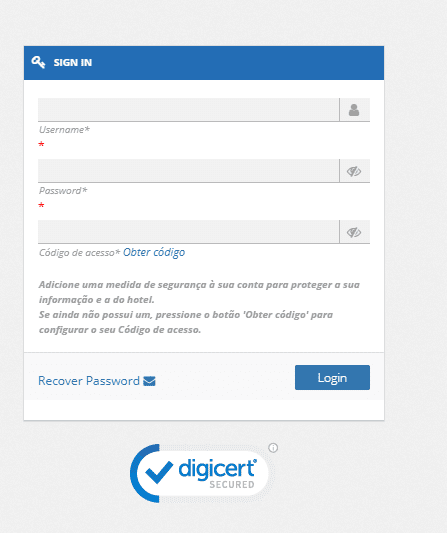Focus the Password input field
The image size is (447, 533).
189,171
